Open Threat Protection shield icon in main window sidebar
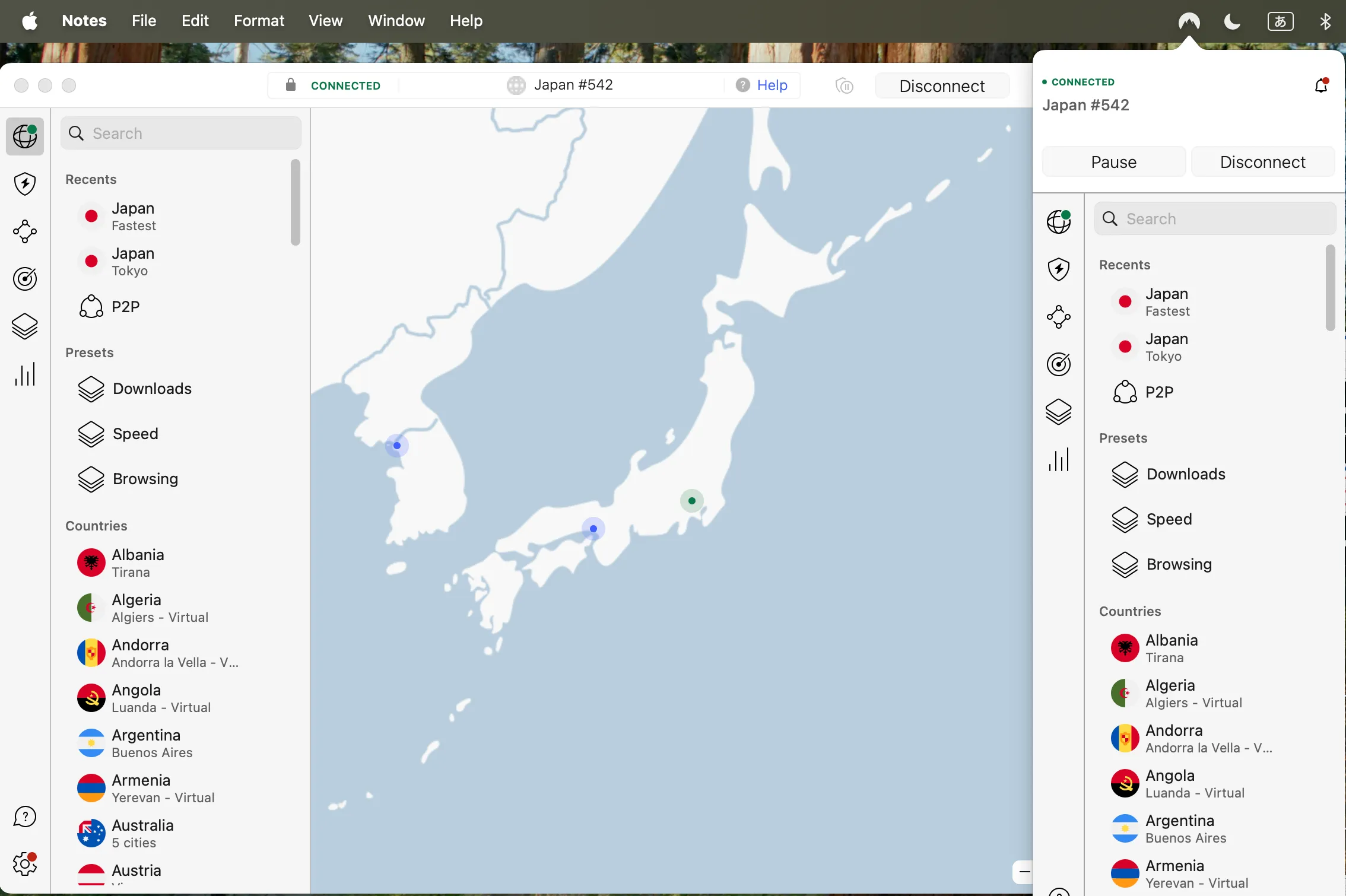The height and width of the screenshot is (896, 1346). (x=25, y=184)
